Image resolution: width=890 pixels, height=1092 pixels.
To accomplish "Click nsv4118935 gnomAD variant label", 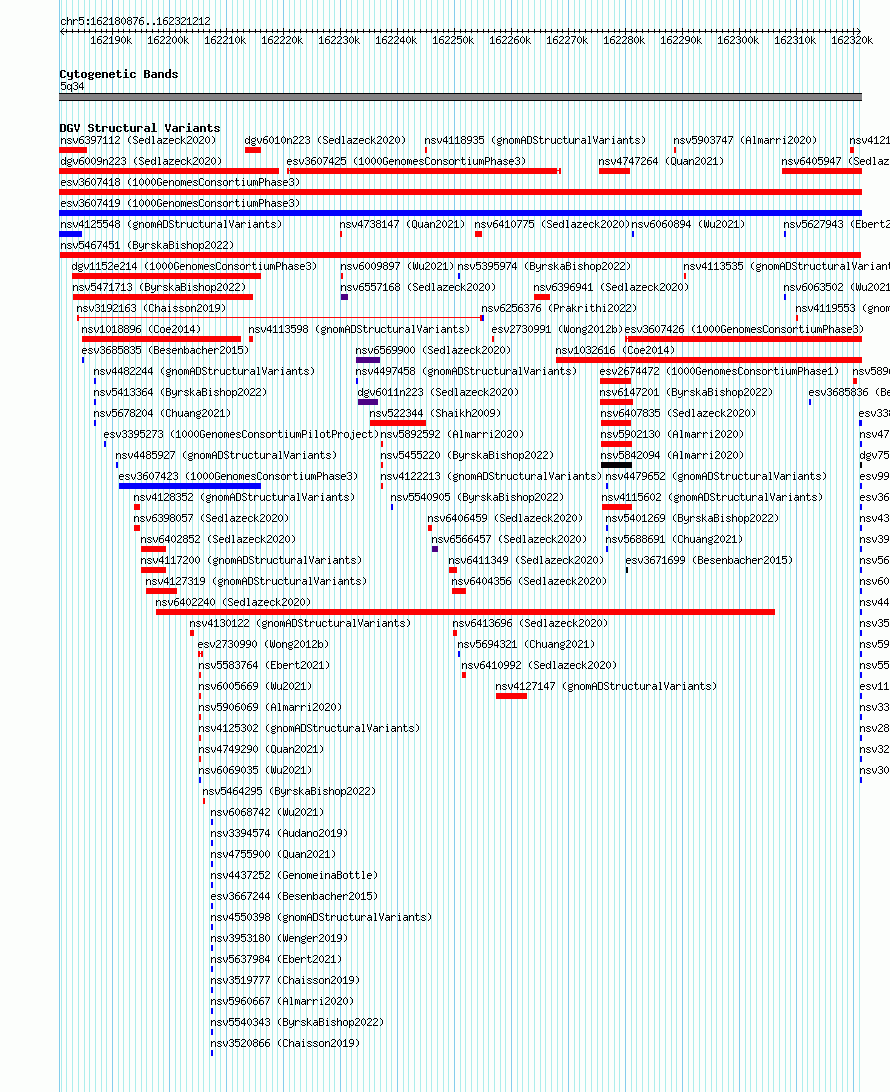I will tap(536, 140).
